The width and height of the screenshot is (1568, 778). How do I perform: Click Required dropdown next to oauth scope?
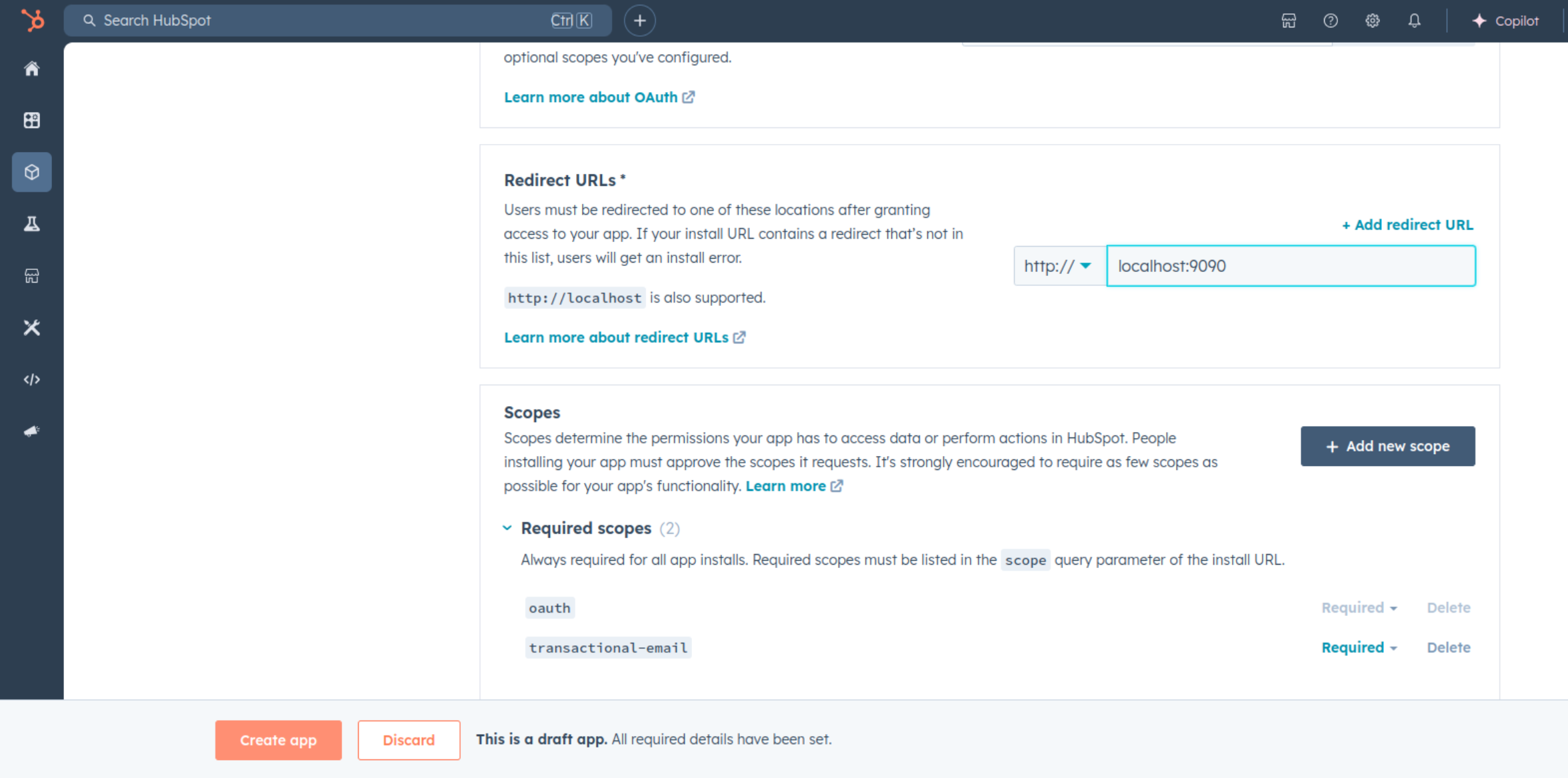1357,607
